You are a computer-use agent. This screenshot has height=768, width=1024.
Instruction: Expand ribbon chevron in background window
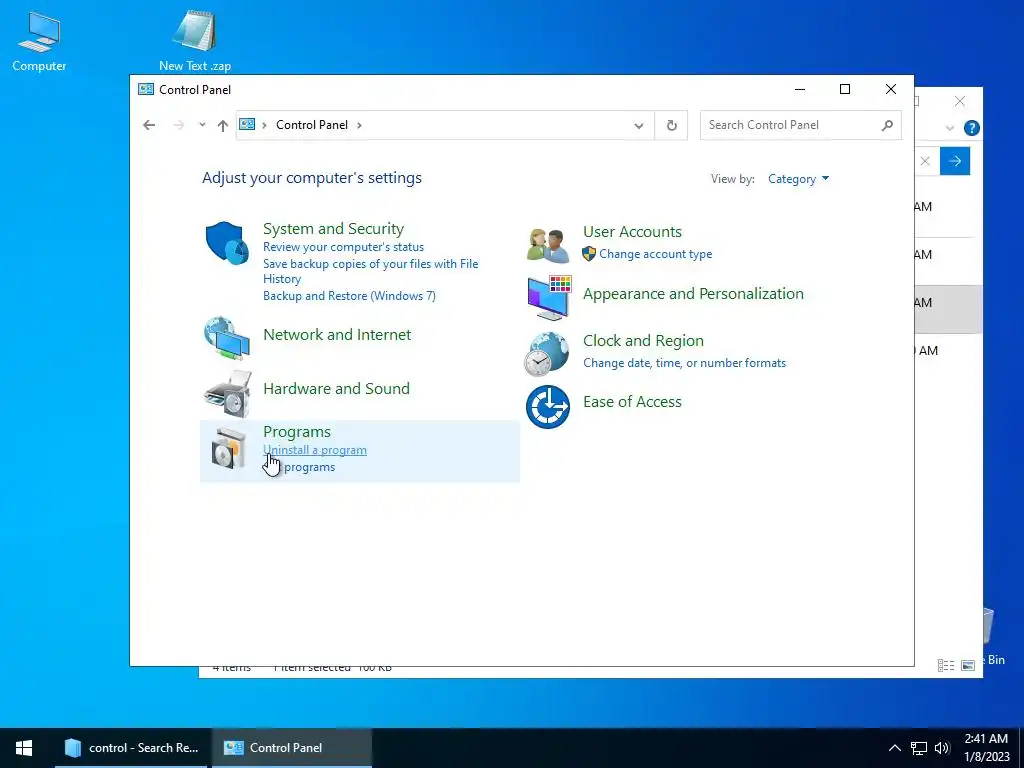coord(950,128)
